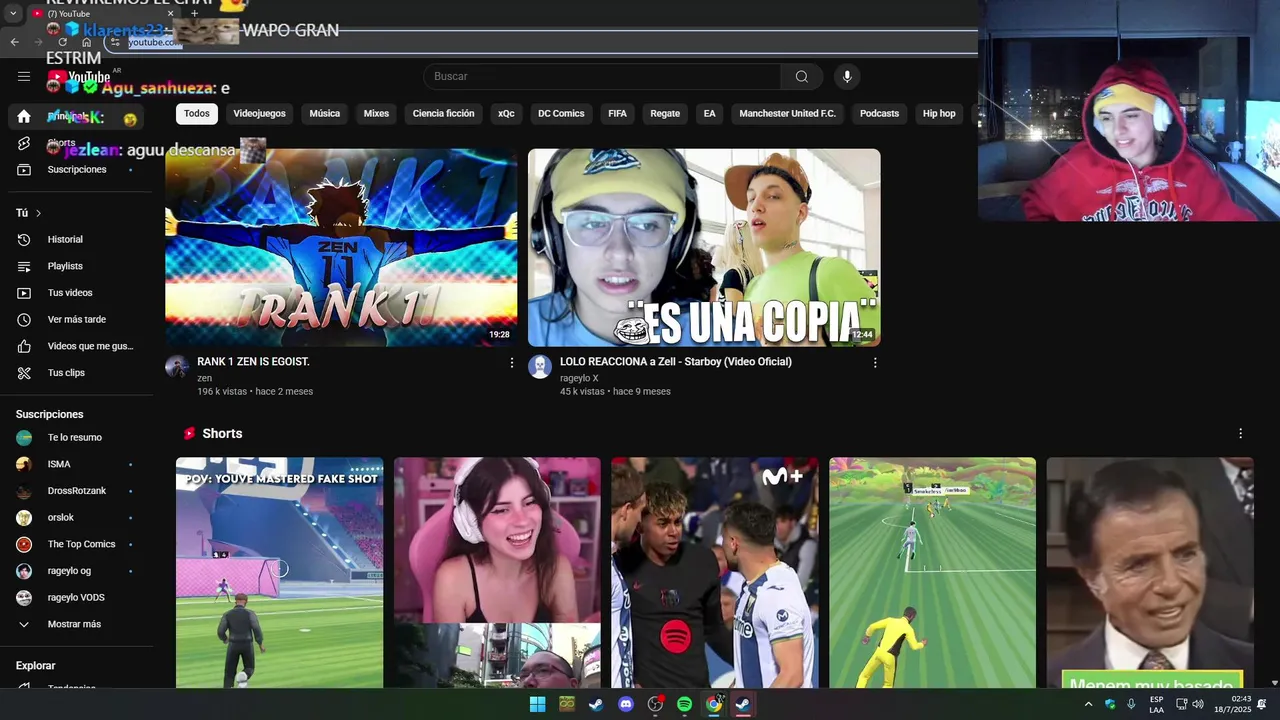Open OBS icon in the taskbar
Image resolution: width=1280 pixels, height=720 pixels.
(x=655, y=704)
